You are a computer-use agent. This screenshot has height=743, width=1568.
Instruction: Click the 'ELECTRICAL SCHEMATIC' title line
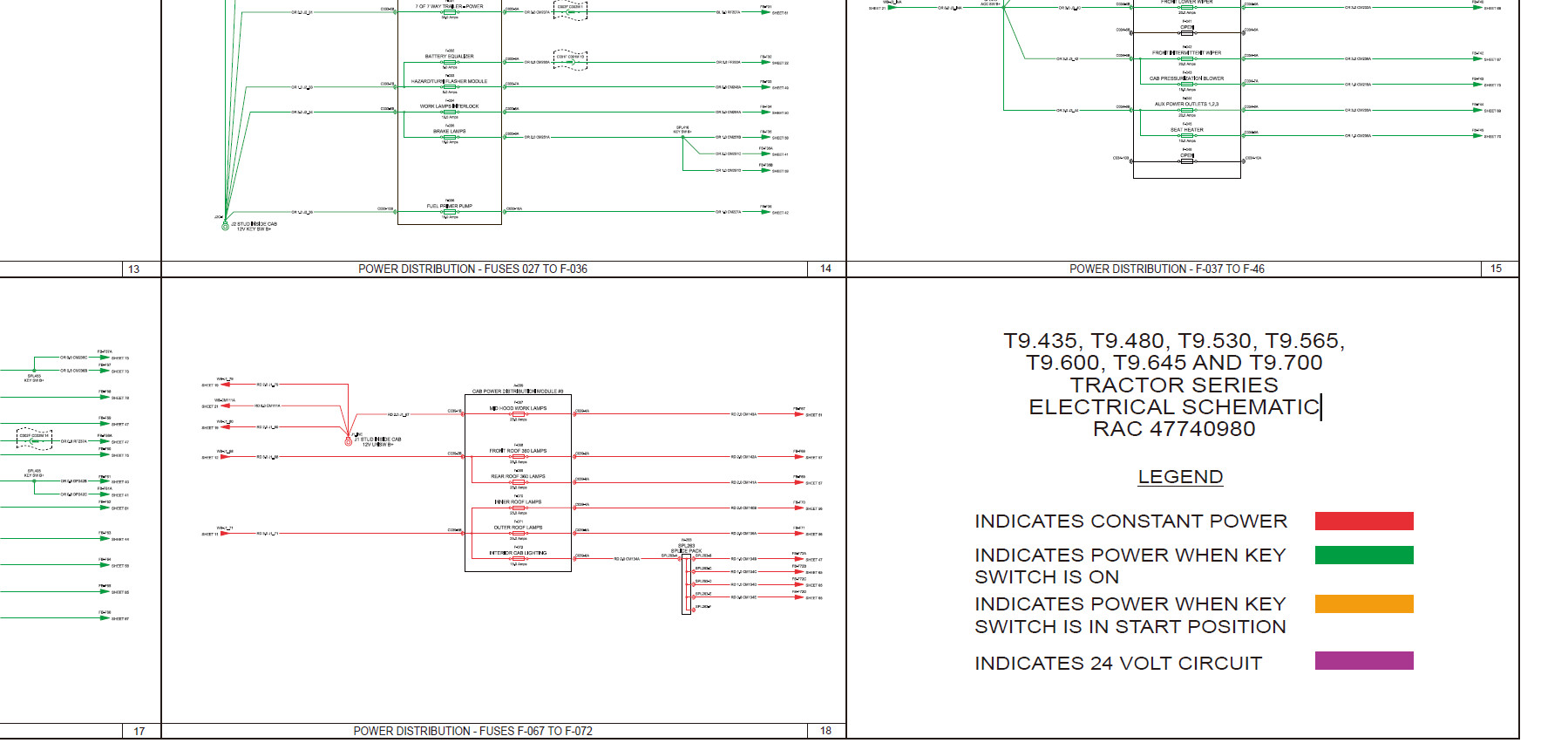click(1174, 407)
